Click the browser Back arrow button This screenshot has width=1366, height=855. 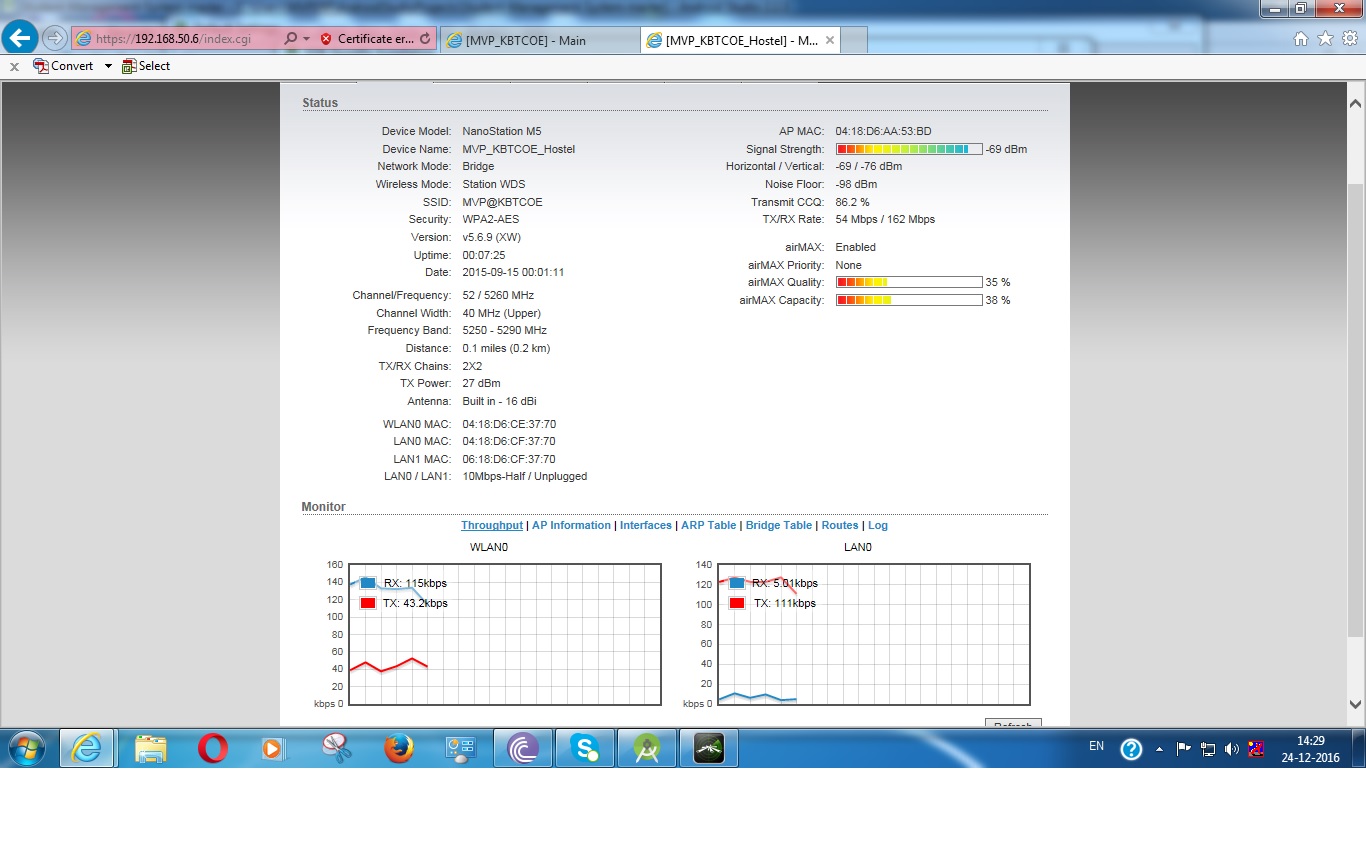(x=21, y=39)
